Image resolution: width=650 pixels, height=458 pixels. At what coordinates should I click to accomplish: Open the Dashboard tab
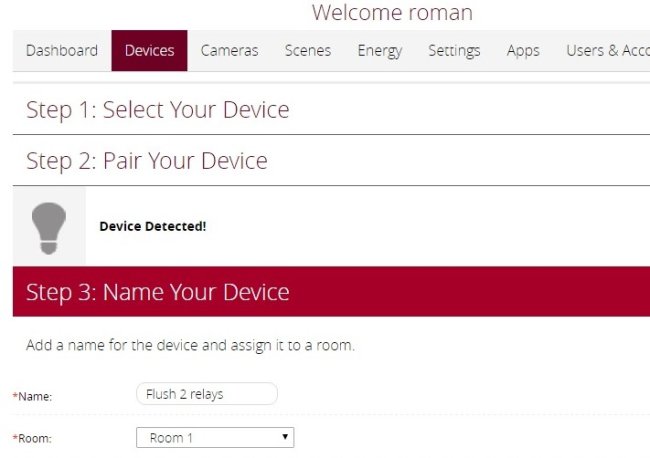click(62, 51)
